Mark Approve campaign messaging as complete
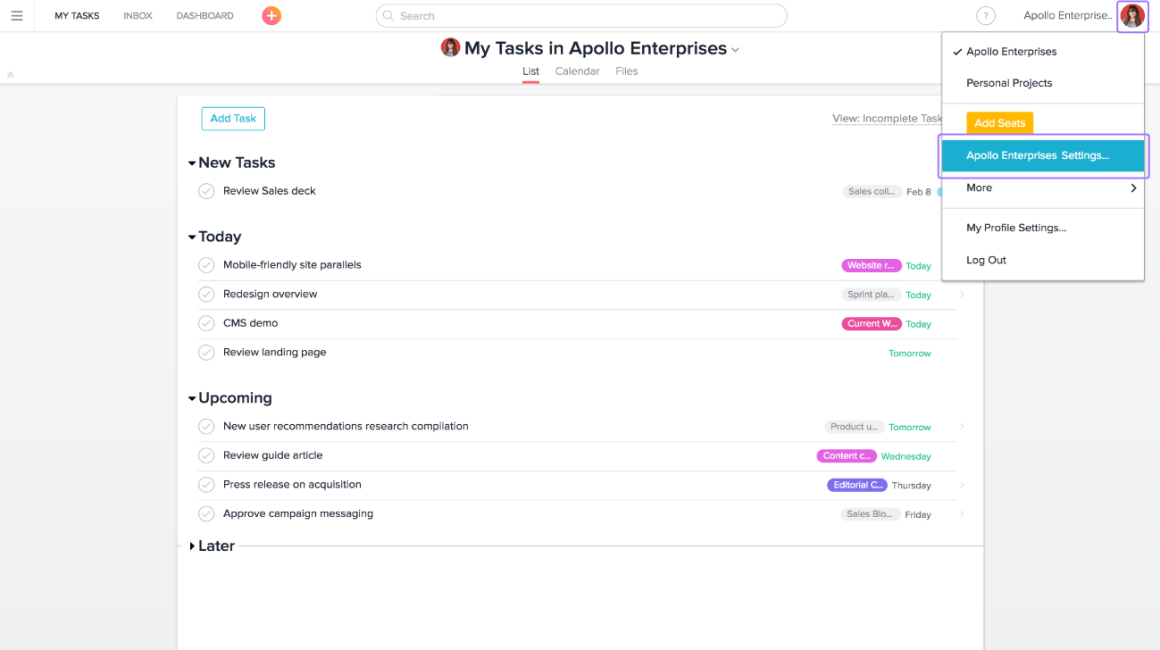The width and height of the screenshot is (1160, 650). [x=206, y=513]
